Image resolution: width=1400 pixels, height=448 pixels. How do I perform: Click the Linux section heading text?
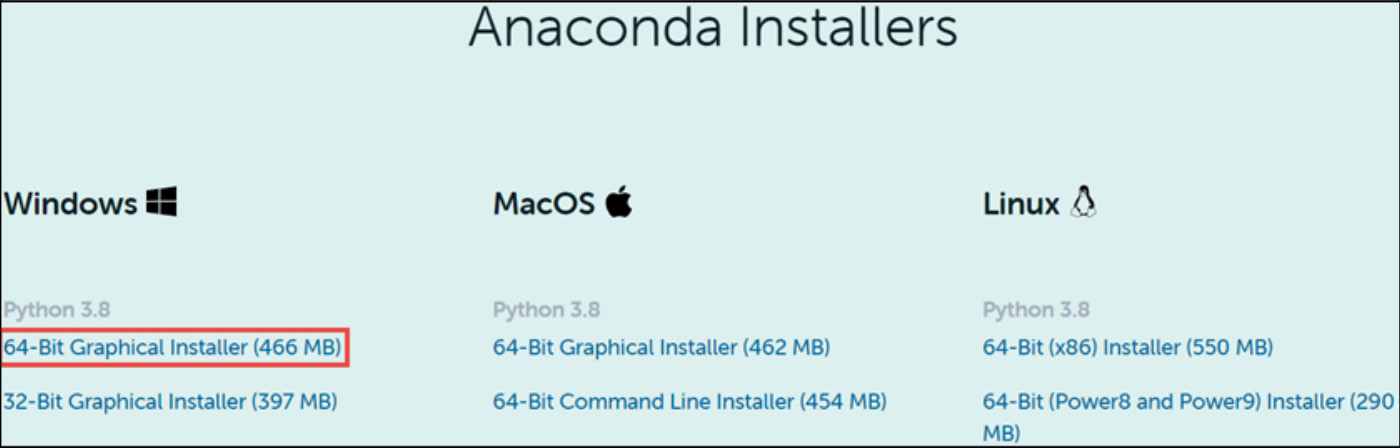click(1021, 204)
